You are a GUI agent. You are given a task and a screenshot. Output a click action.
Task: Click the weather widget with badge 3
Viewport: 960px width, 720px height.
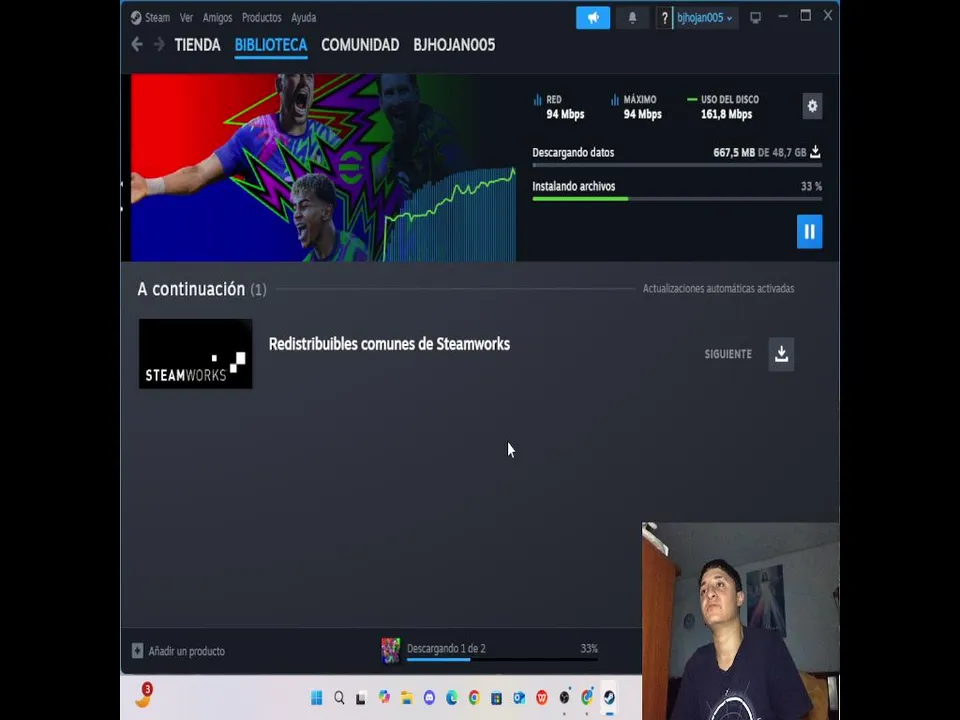pos(144,696)
